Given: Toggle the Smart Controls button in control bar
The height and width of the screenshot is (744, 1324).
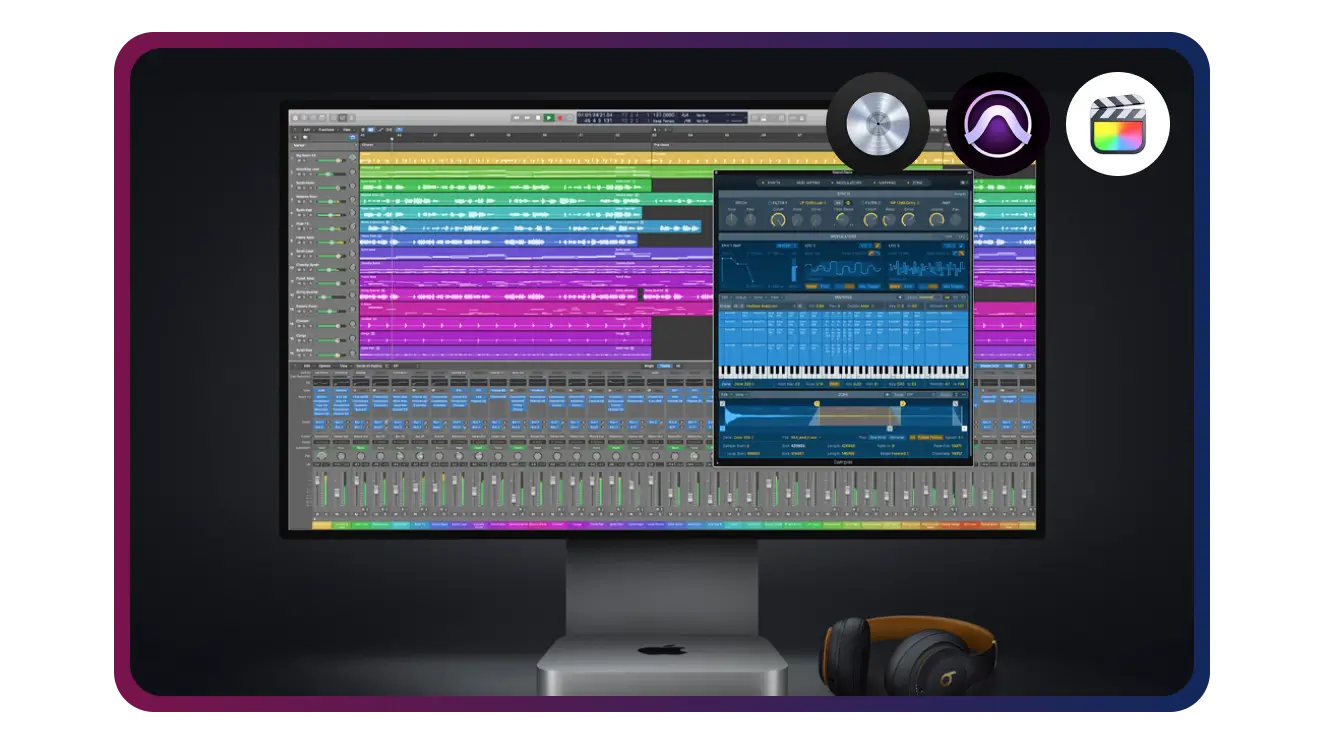Looking at the screenshot, I should click(334, 118).
